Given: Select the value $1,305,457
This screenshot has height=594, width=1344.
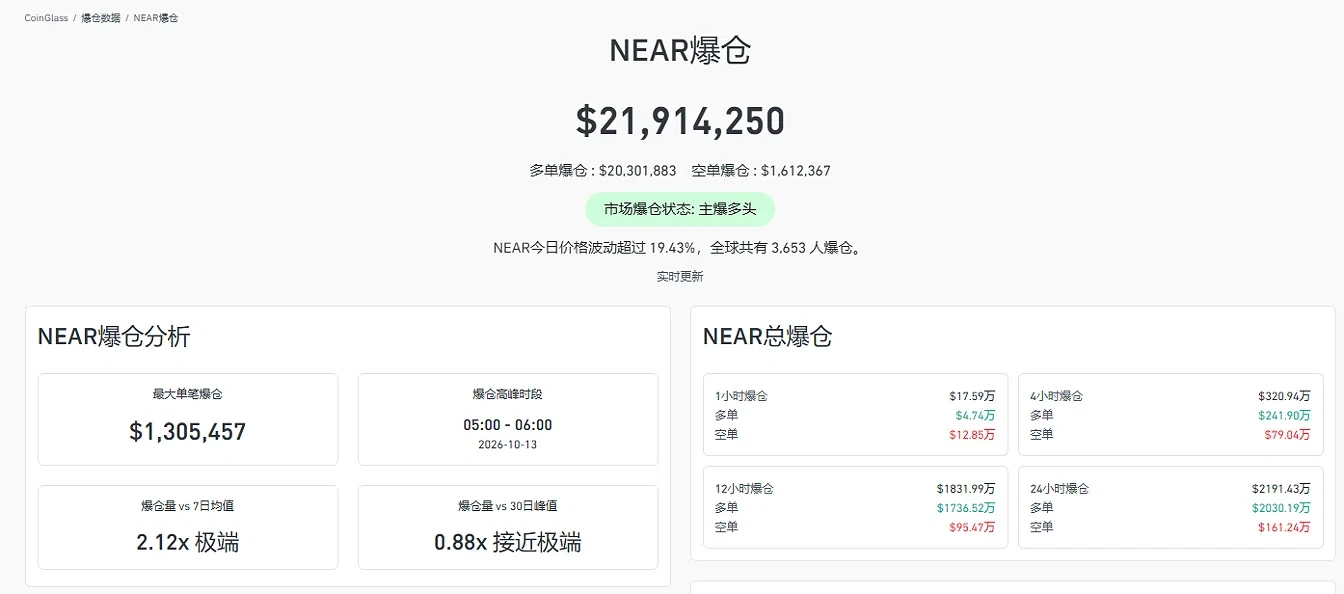Looking at the screenshot, I should point(188,432).
